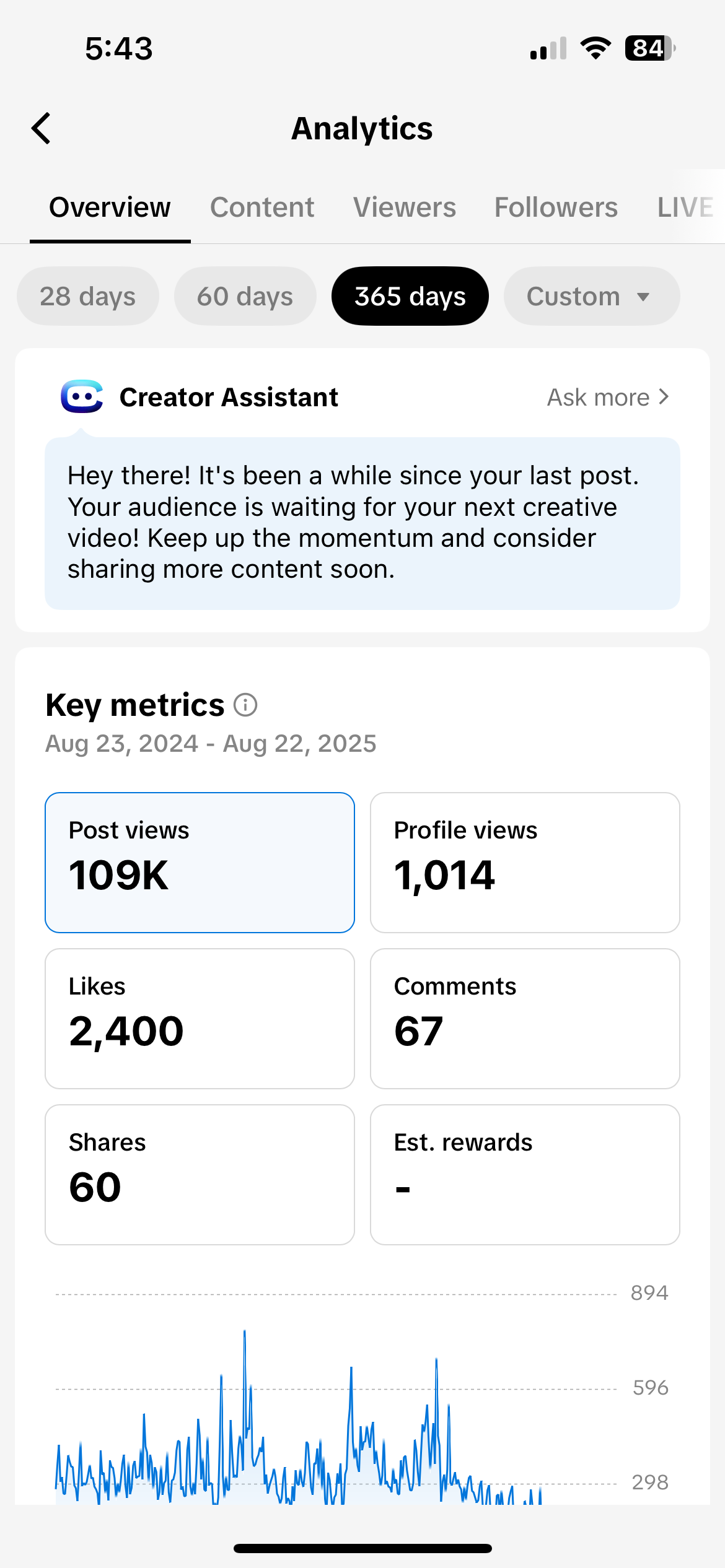Viewport: 725px width, 1568px height.
Task: Select the Profile views metric card
Action: click(x=525, y=863)
